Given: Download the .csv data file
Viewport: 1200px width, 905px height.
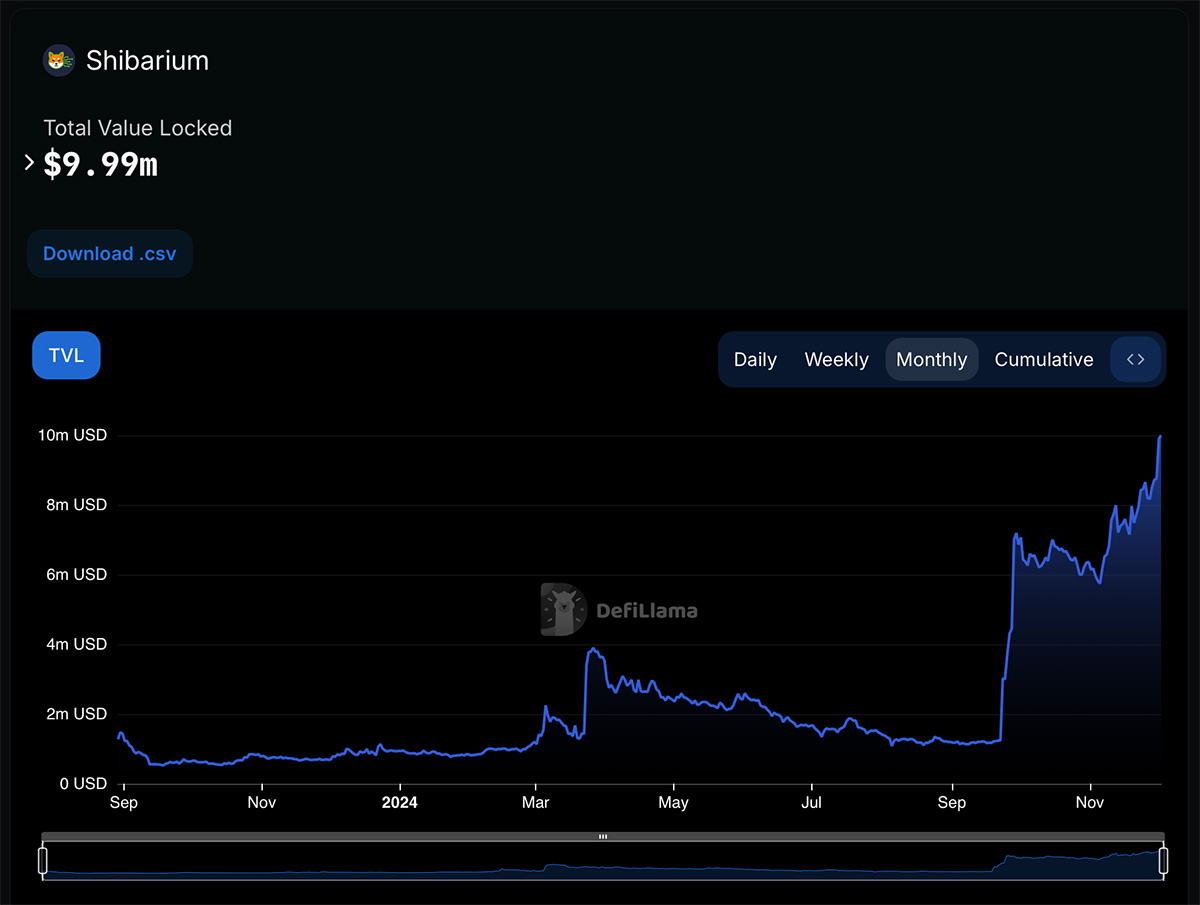Looking at the screenshot, I should point(110,254).
